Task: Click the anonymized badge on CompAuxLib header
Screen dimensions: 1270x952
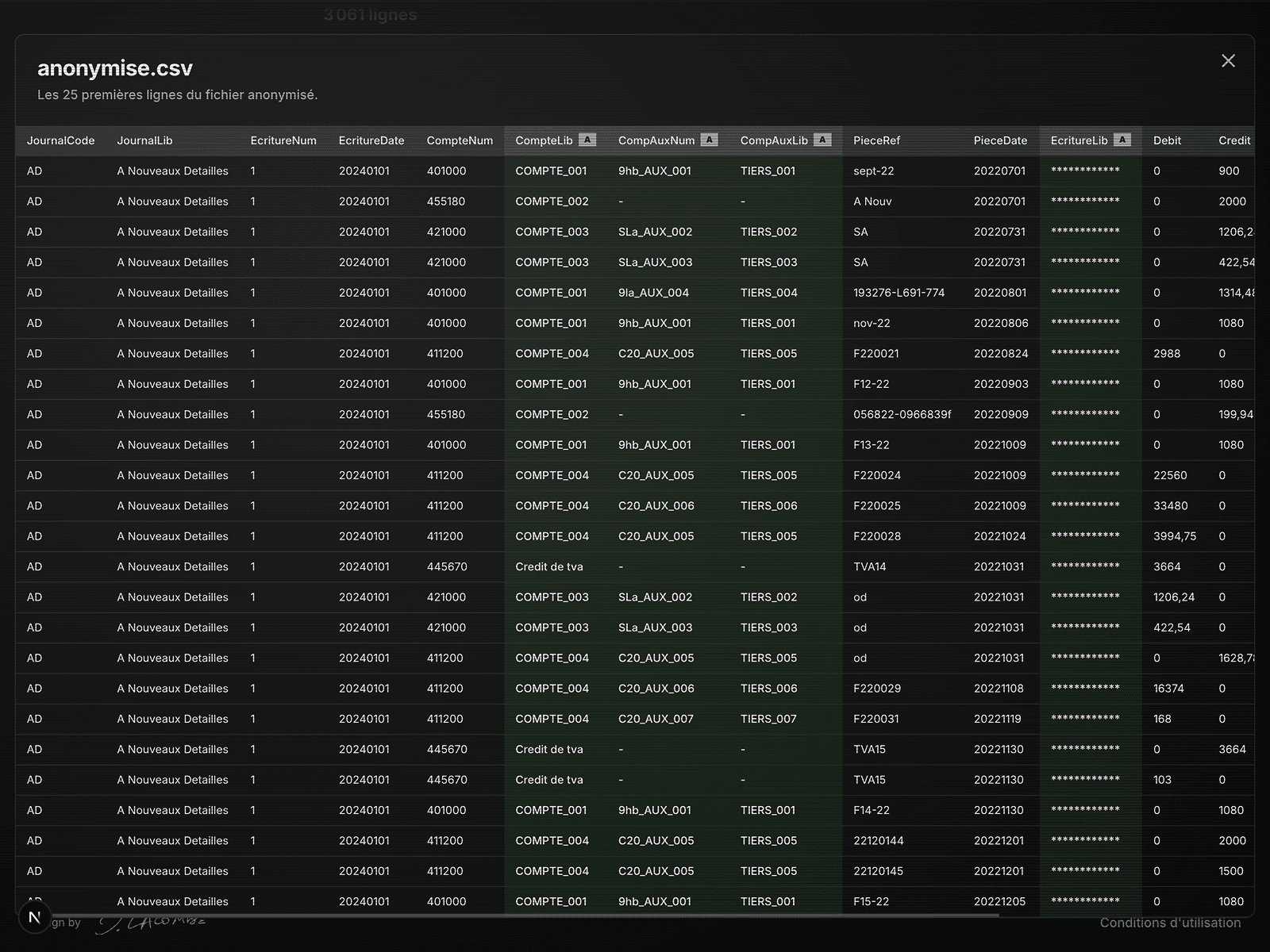Action: tap(823, 140)
